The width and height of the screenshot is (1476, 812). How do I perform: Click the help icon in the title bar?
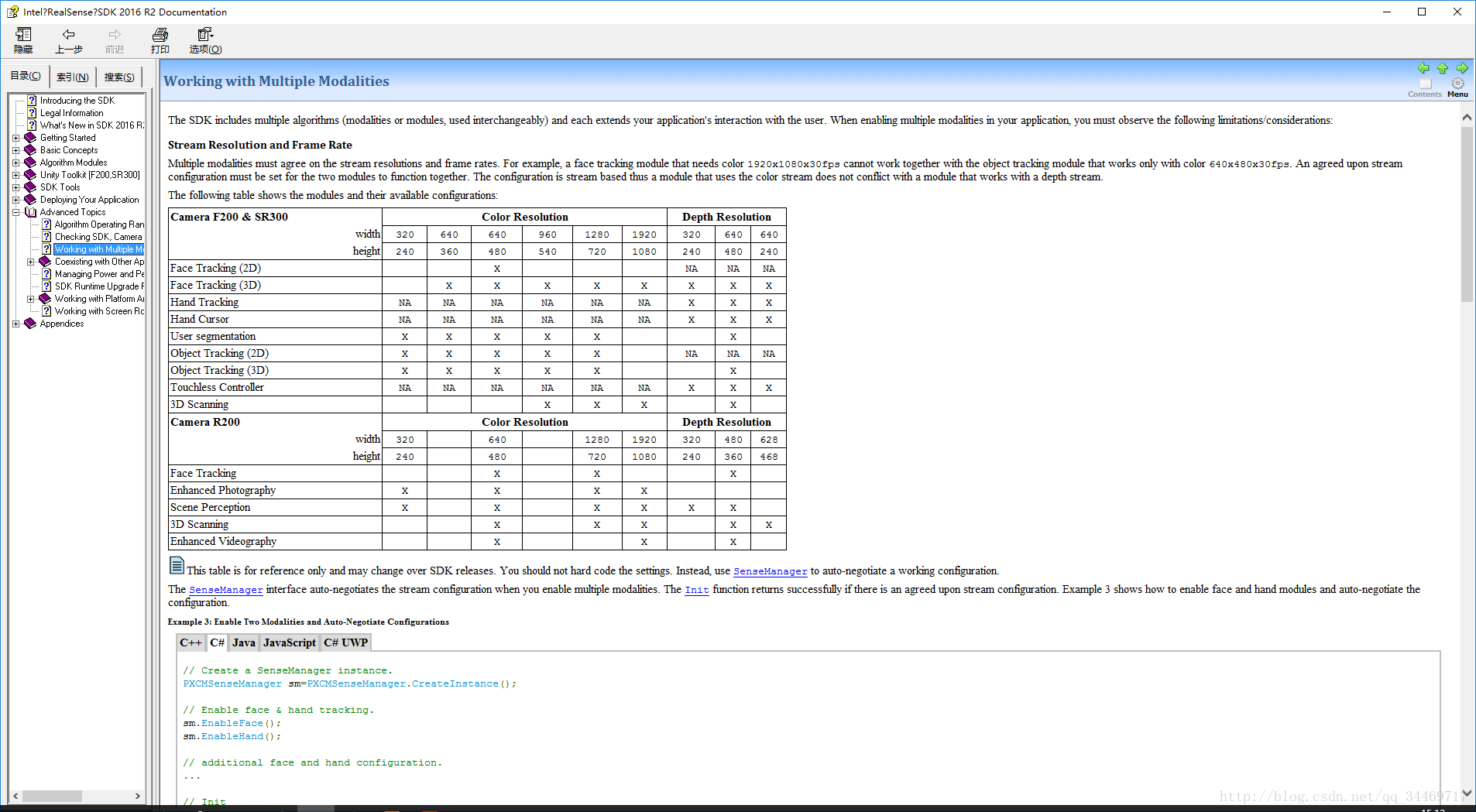tap(12, 12)
